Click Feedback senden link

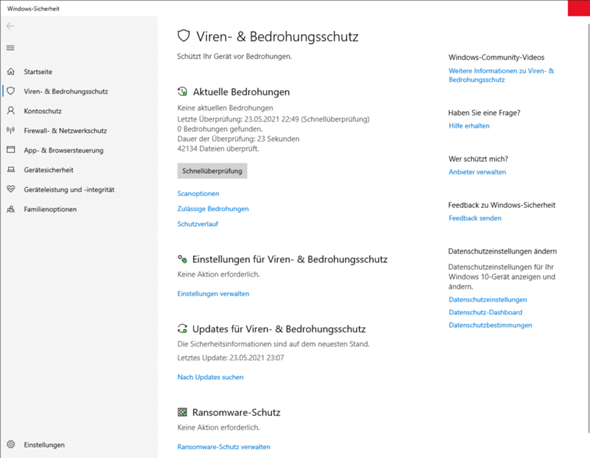pyautogui.click(x=475, y=218)
